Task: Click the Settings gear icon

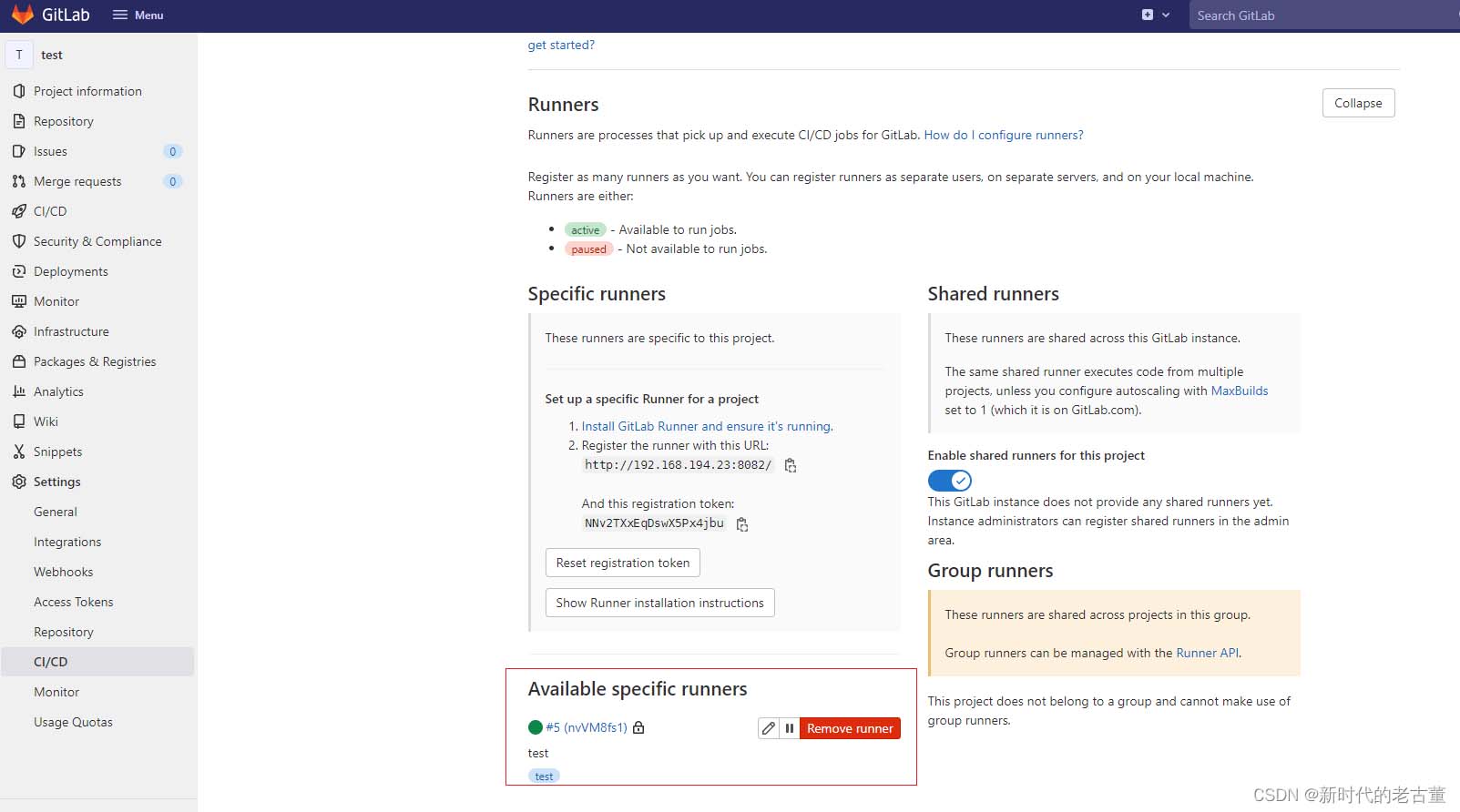Action: tap(19, 482)
